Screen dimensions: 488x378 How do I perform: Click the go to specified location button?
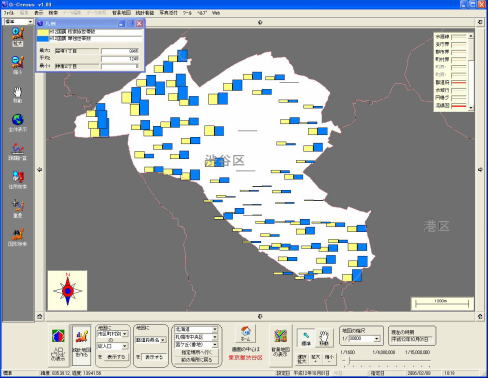196,352
